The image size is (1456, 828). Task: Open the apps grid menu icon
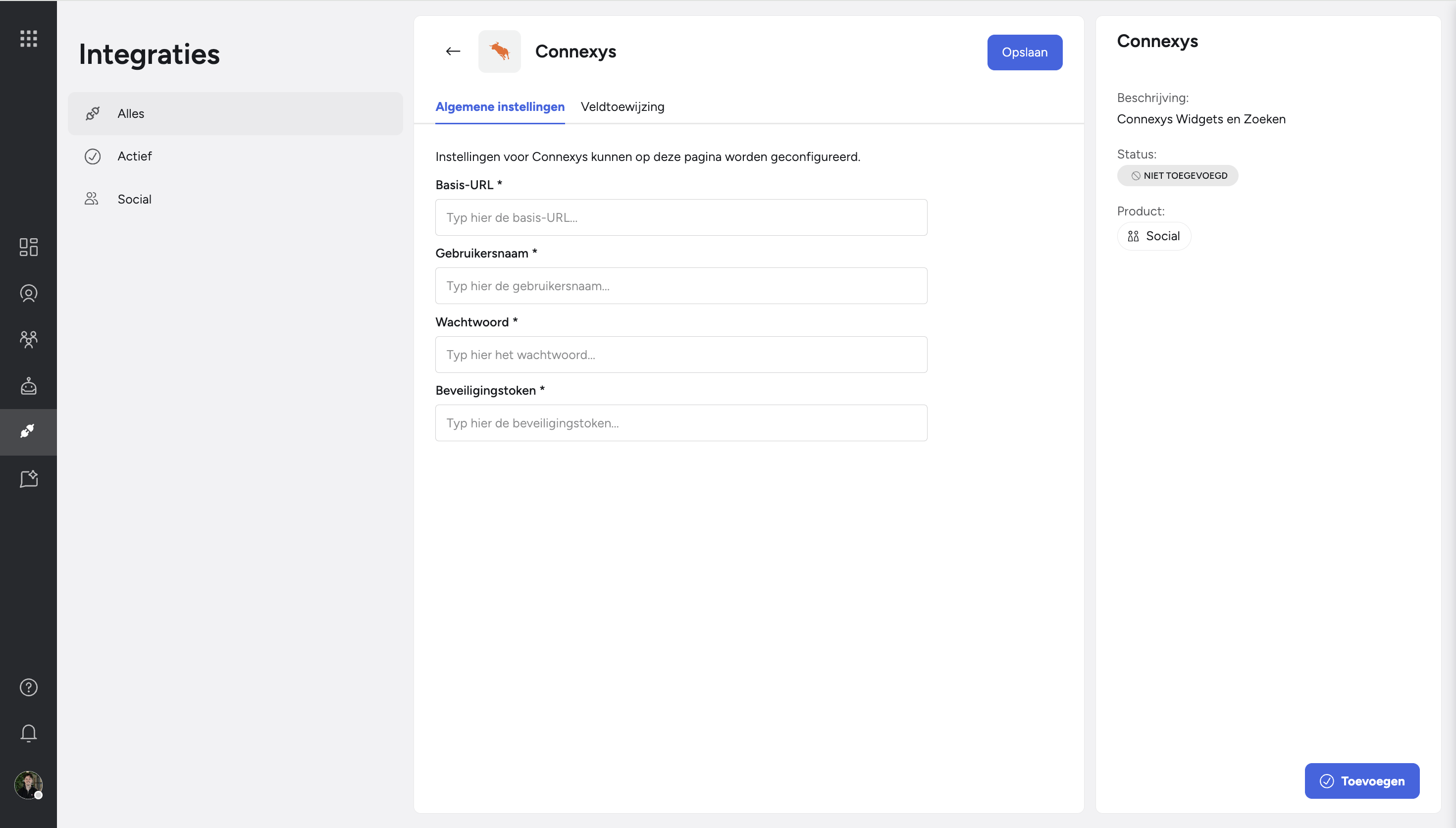[x=28, y=39]
